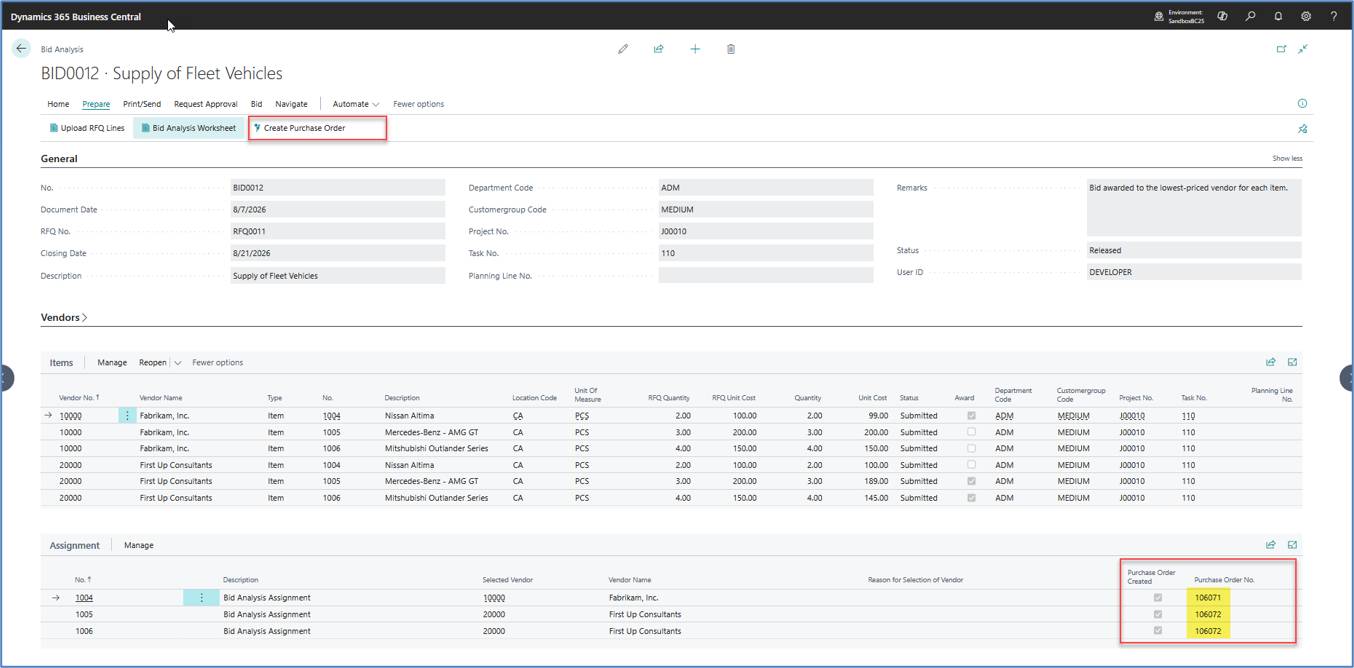Open Manage in Assignment toolbar

[139, 546]
